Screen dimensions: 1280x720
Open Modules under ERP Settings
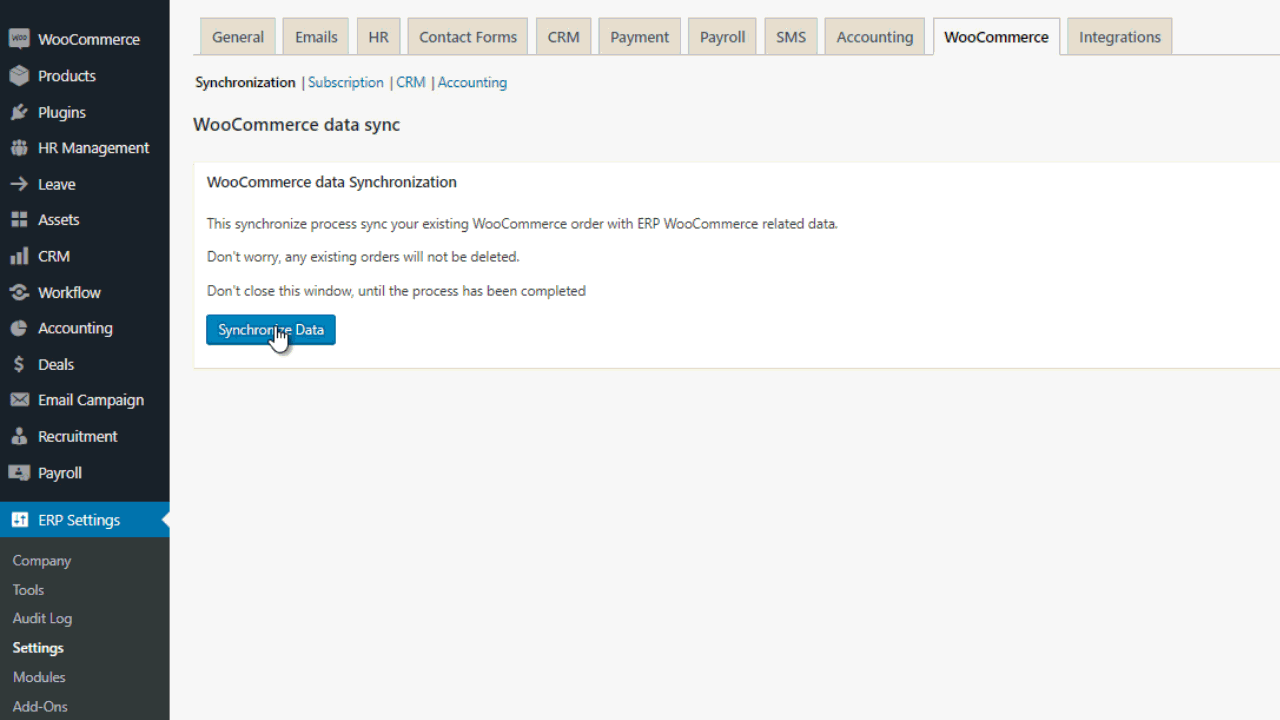tap(39, 677)
